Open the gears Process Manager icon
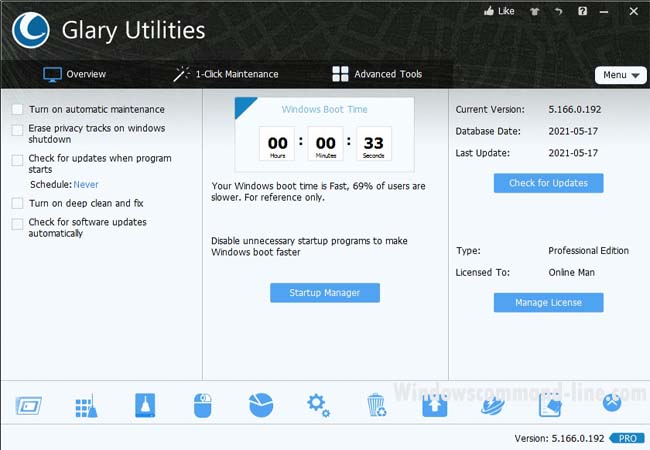Viewport: 650px width, 450px height. (318, 405)
